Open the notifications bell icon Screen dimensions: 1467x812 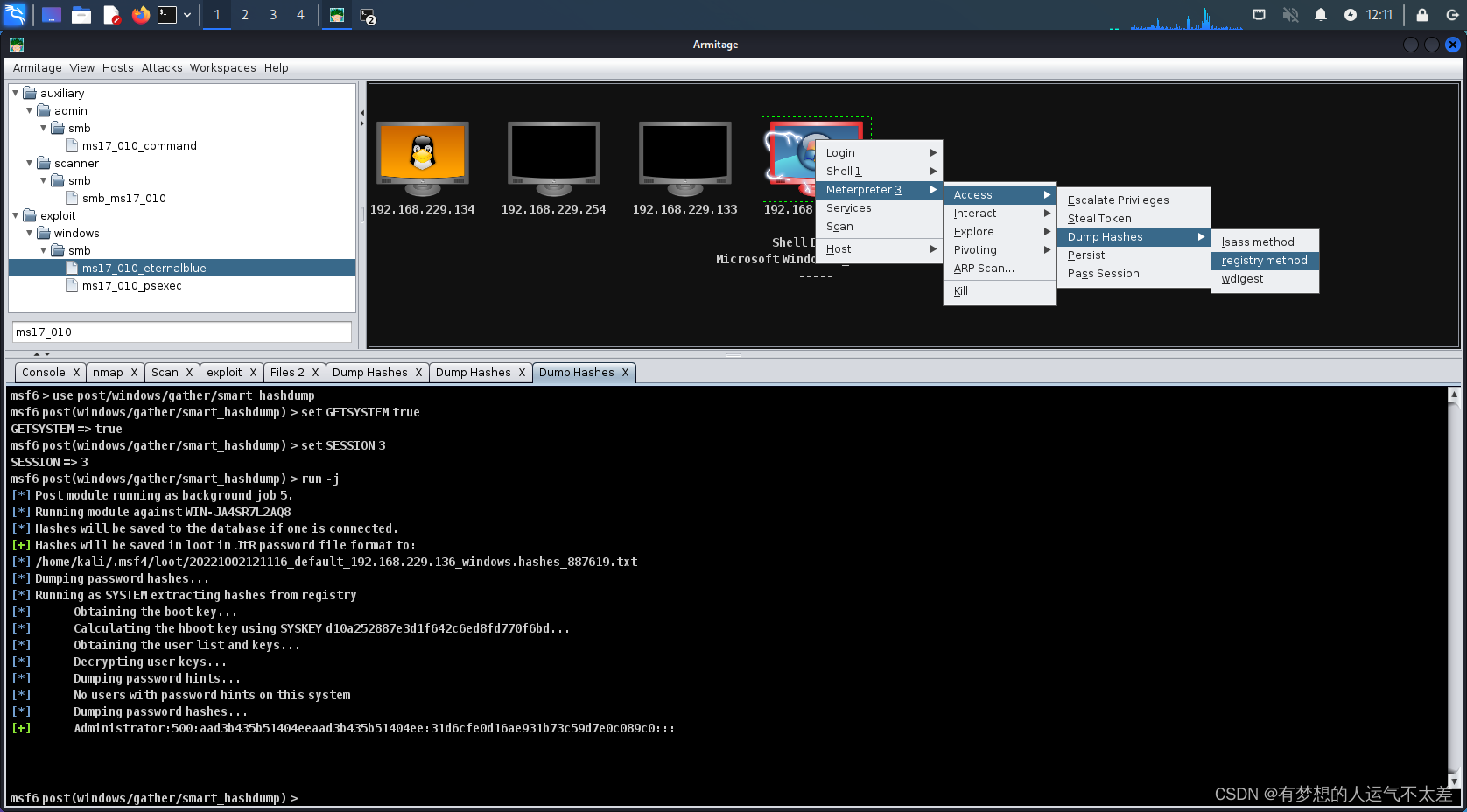coord(1321,15)
